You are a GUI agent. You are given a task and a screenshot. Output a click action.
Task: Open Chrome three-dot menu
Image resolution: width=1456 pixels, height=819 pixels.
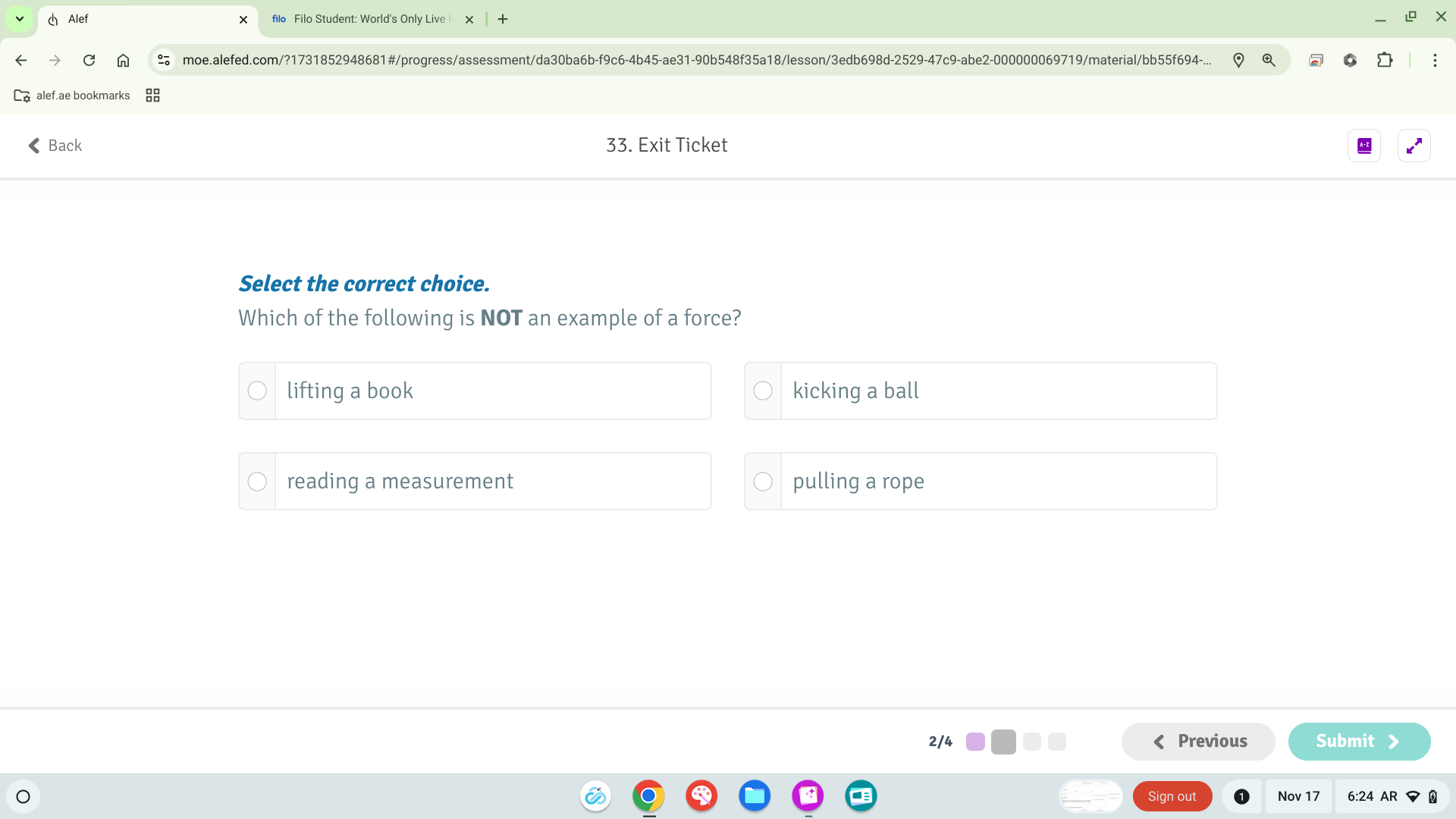tap(1434, 60)
